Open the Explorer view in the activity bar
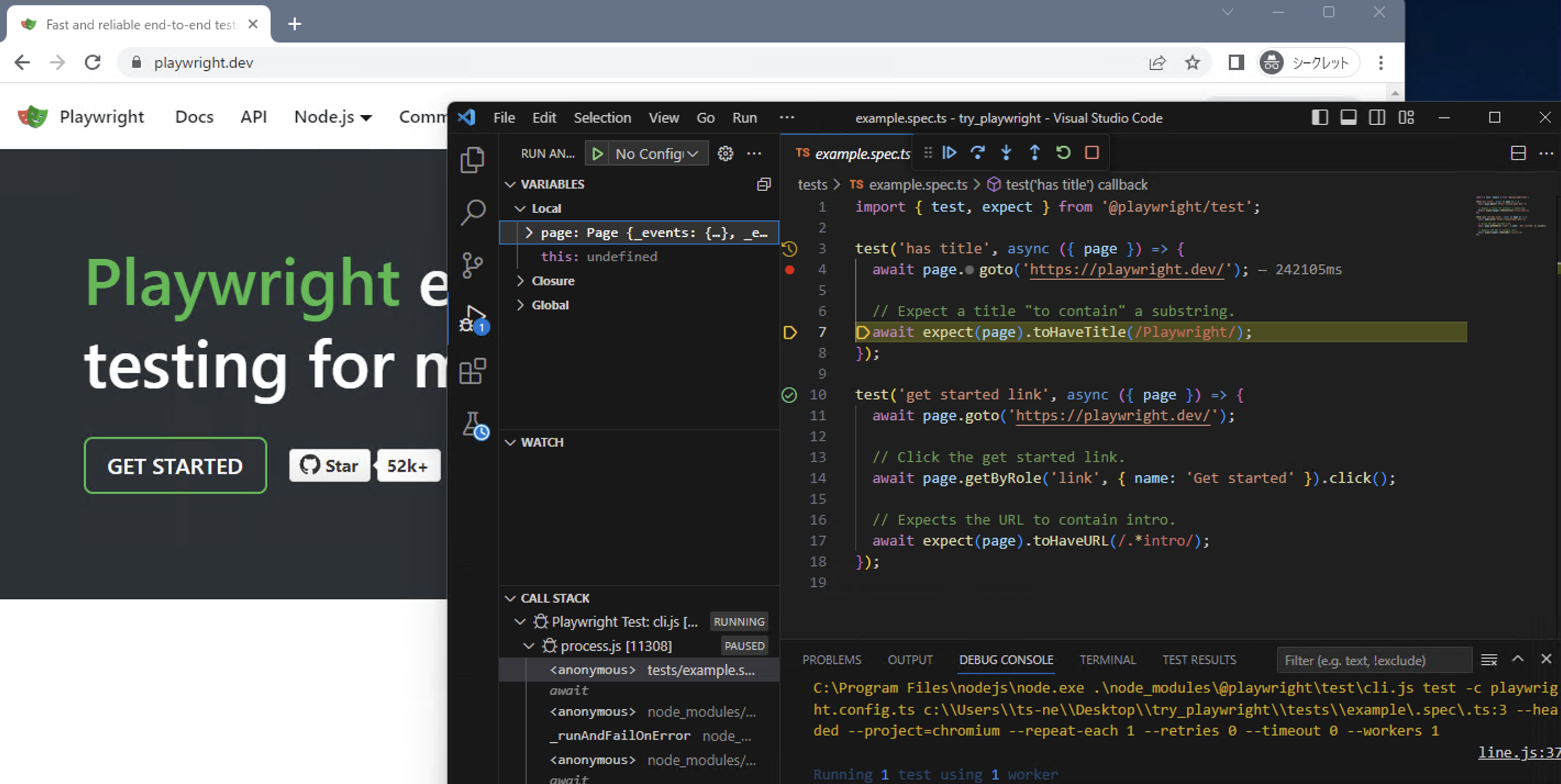The image size is (1561, 784). [473, 159]
